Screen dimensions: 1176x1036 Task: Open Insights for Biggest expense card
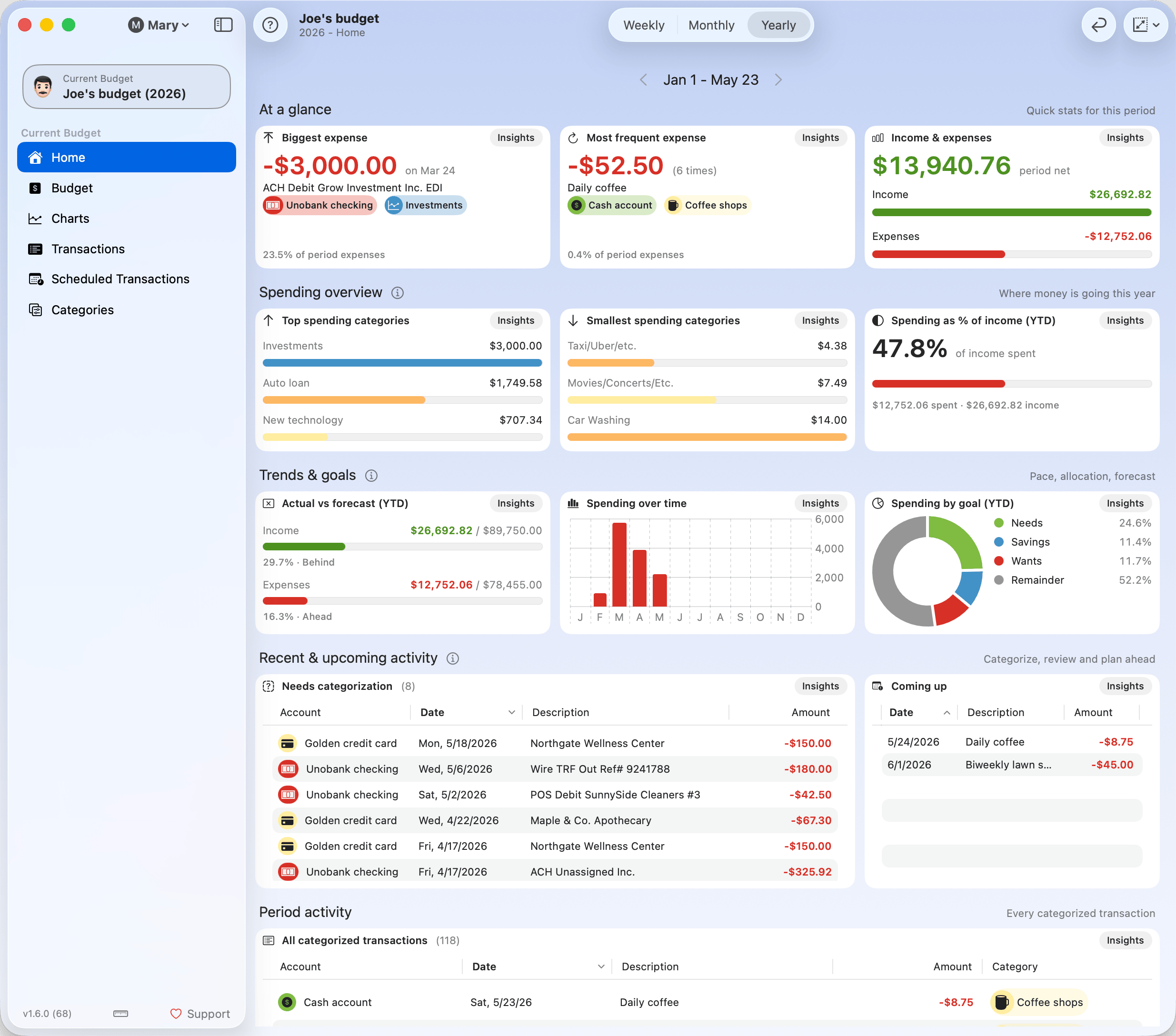pyautogui.click(x=516, y=138)
